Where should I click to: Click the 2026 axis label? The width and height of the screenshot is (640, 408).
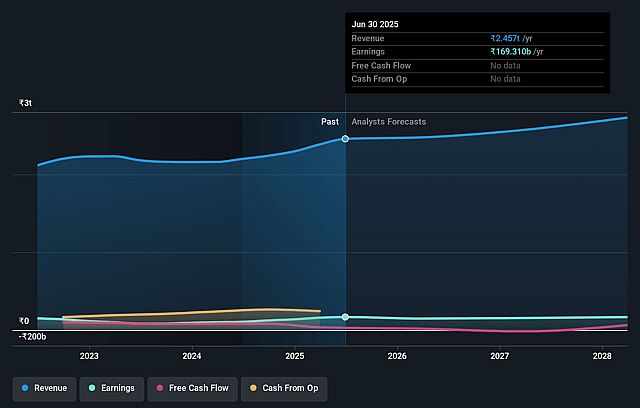pyautogui.click(x=397, y=356)
